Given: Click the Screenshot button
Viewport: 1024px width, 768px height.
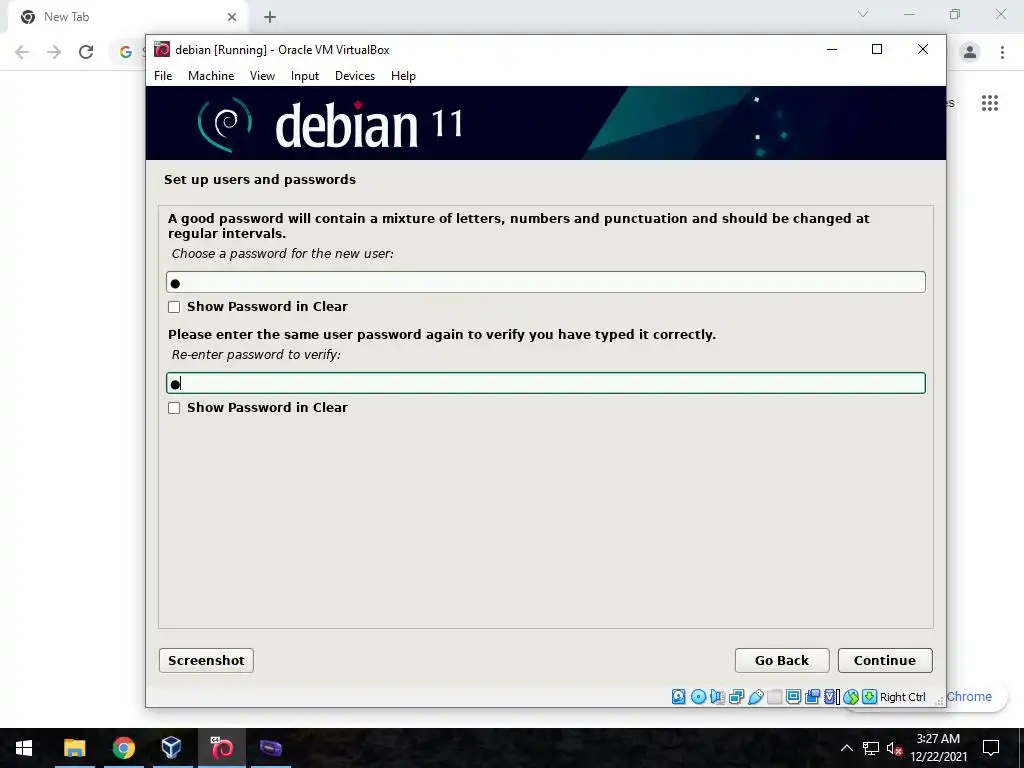Looking at the screenshot, I should coord(206,660).
